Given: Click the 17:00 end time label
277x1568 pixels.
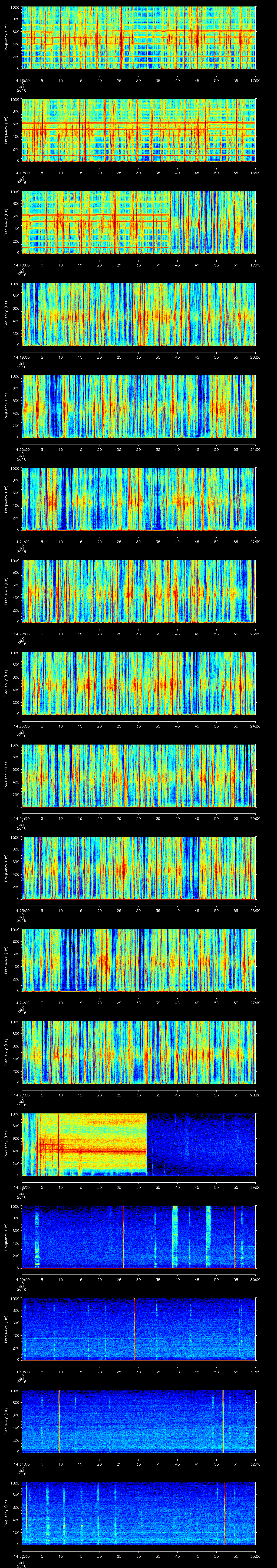Looking at the screenshot, I should pyautogui.click(x=255, y=80).
